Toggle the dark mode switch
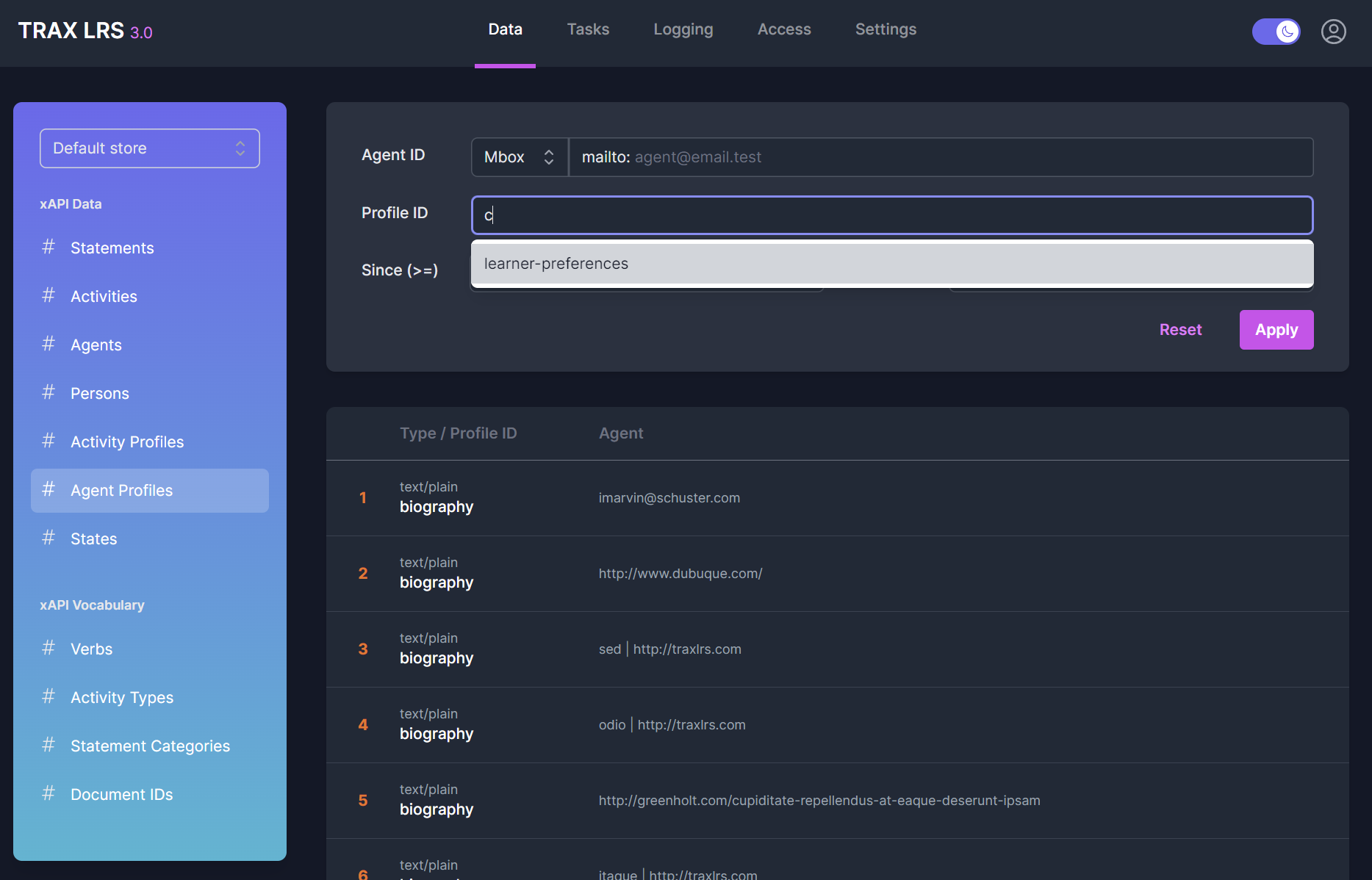This screenshot has width=1372, height=880. (x=1276, y=32)
